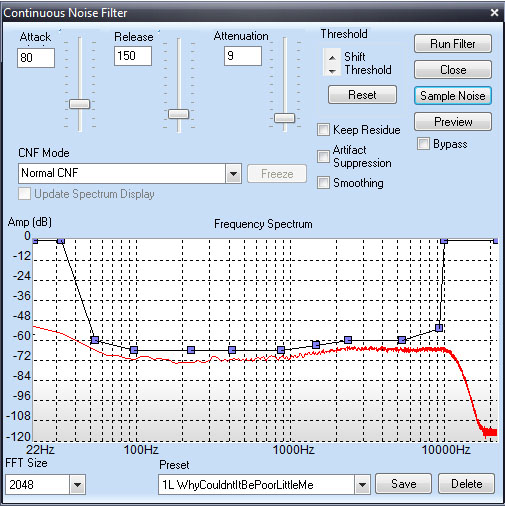Click the Shift Threshold down arrow
This screenshot has width=505, height=506.
pos(332,71)
